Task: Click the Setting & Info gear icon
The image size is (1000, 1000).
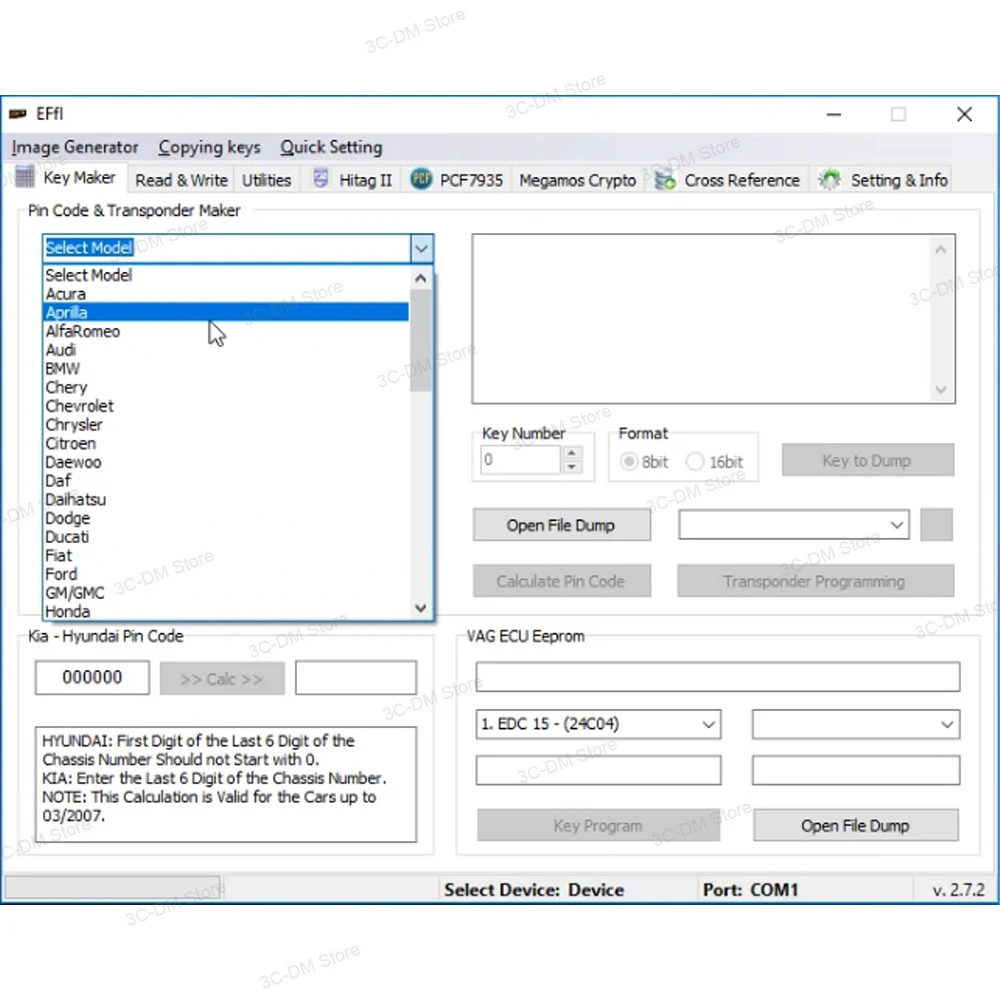Action: pyautogui.click(x=830, y=180)
